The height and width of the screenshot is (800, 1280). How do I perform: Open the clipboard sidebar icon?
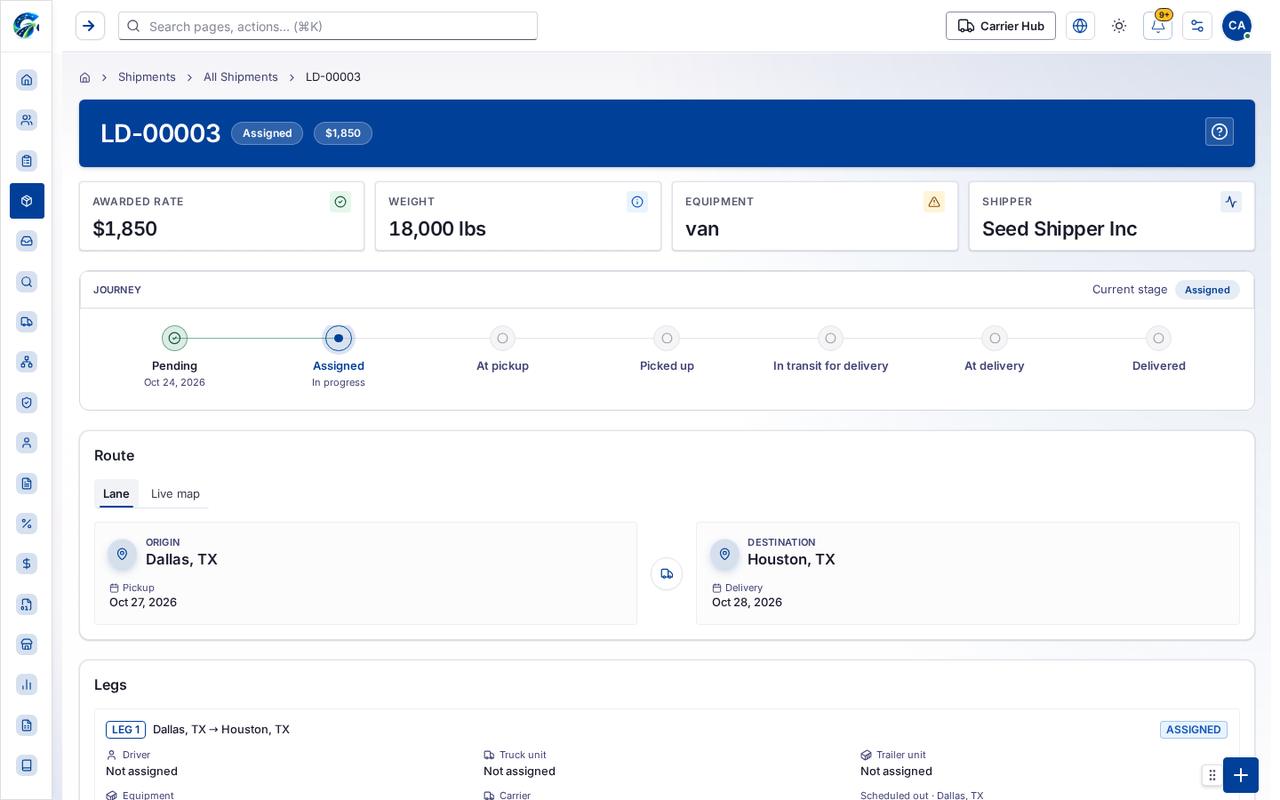(x=27, y=161)
